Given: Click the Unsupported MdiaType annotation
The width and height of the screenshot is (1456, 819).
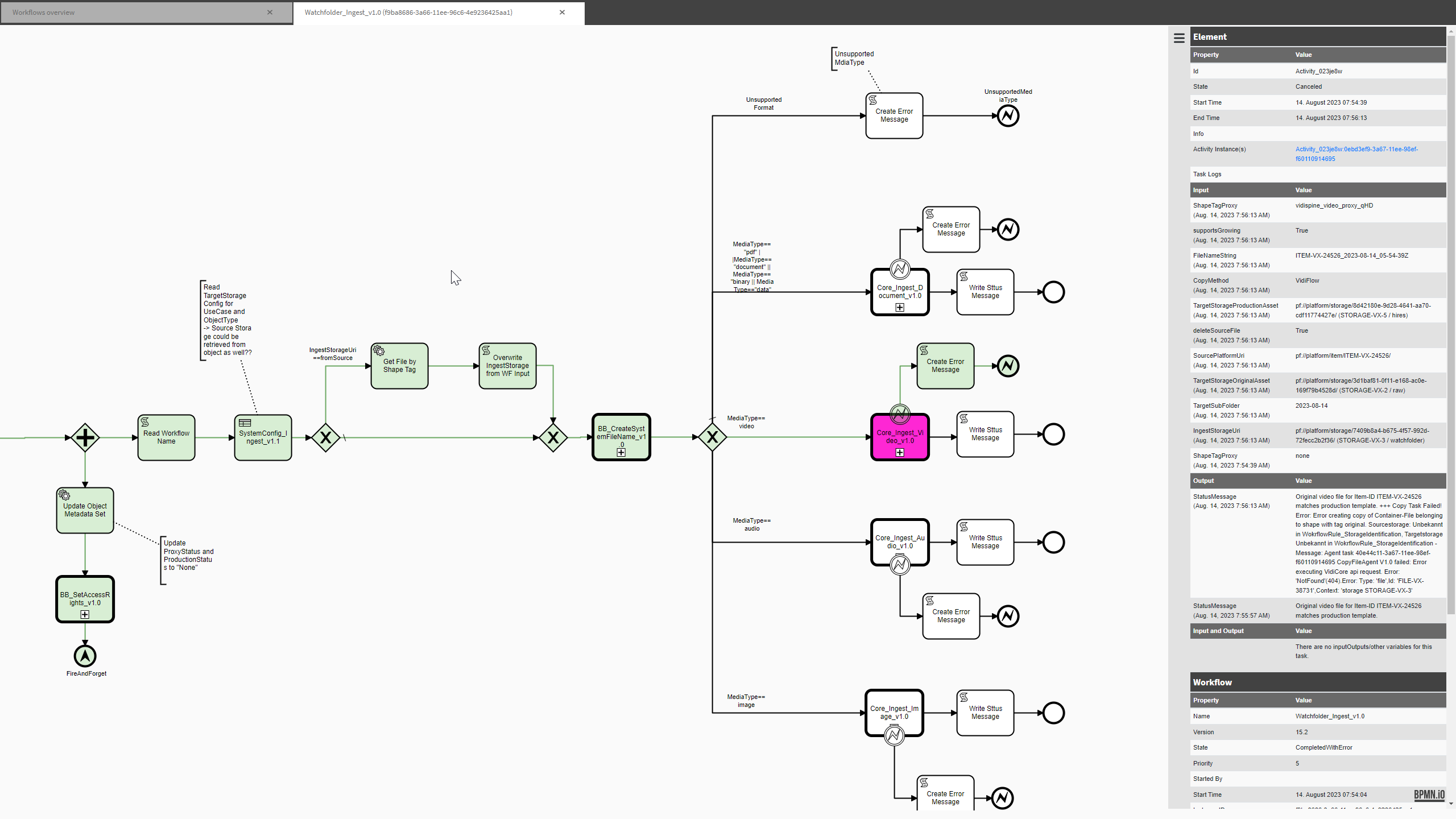Looking at the screenshot, I should click(x=854, y=58).
